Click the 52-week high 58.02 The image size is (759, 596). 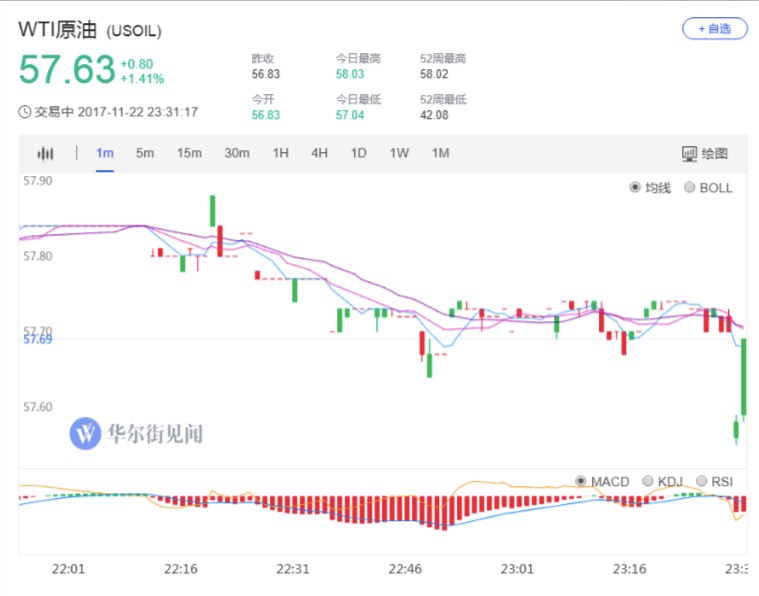pyautogui.click(x=434, y=74)
